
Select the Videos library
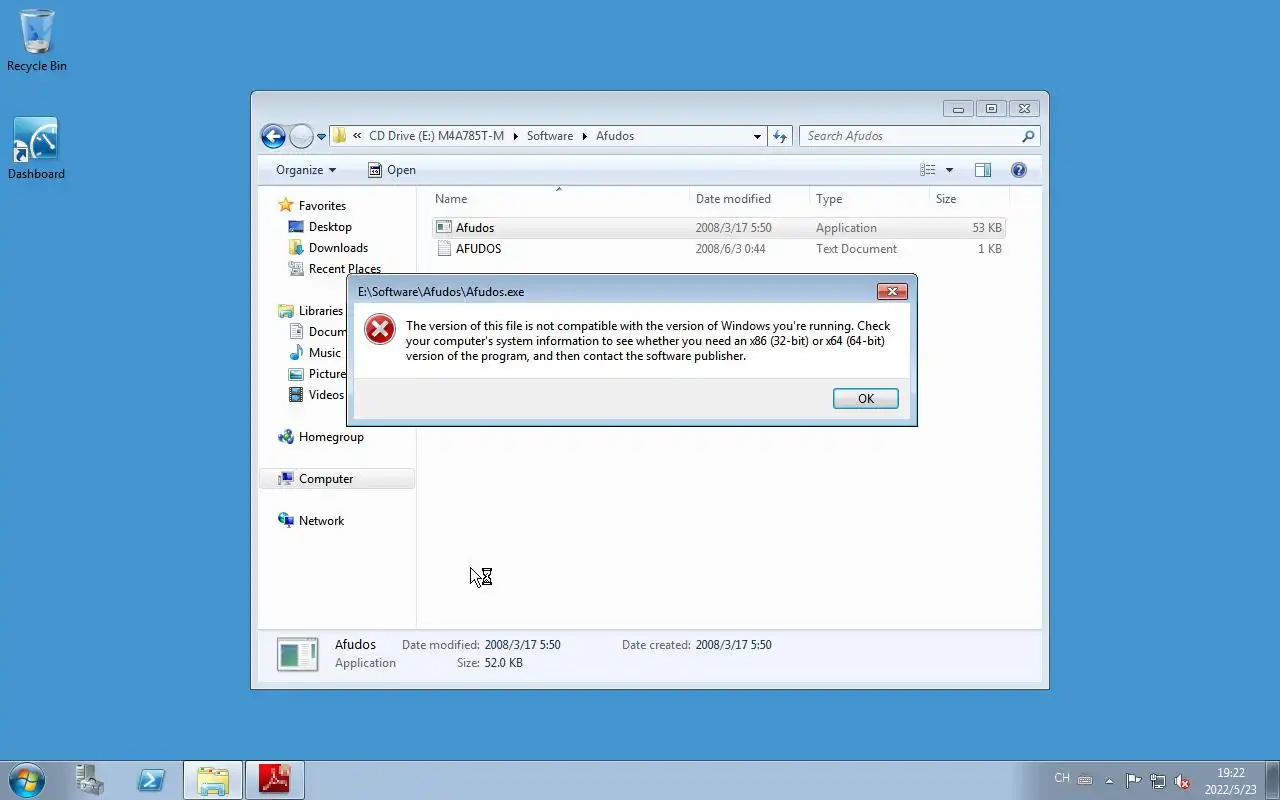316,395
